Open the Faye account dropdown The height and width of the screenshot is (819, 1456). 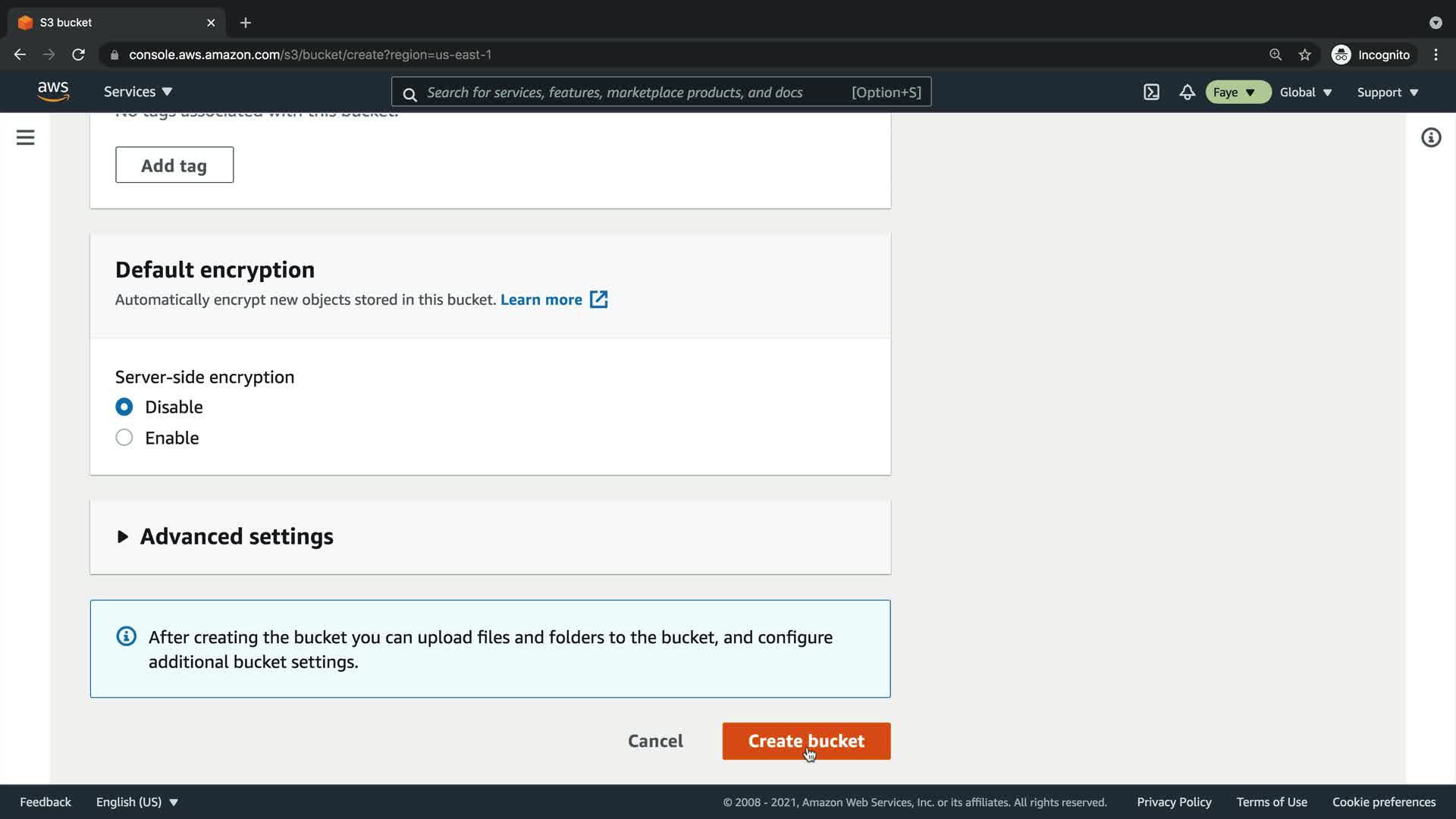(x=1237, y=93)
